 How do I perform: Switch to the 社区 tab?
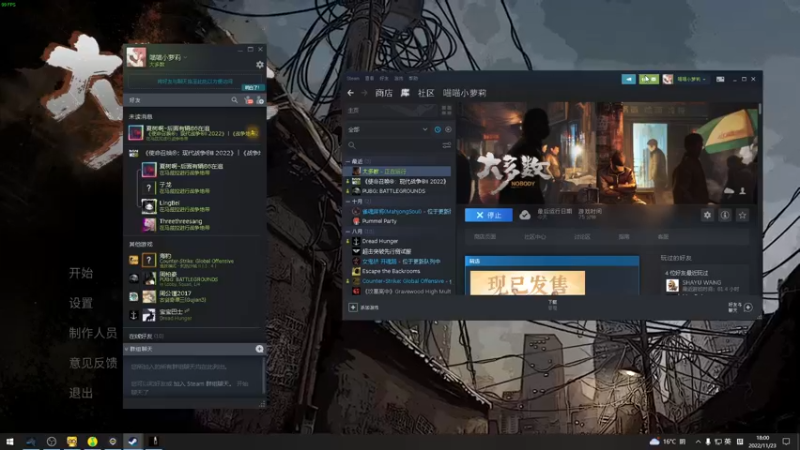(426, 93)
